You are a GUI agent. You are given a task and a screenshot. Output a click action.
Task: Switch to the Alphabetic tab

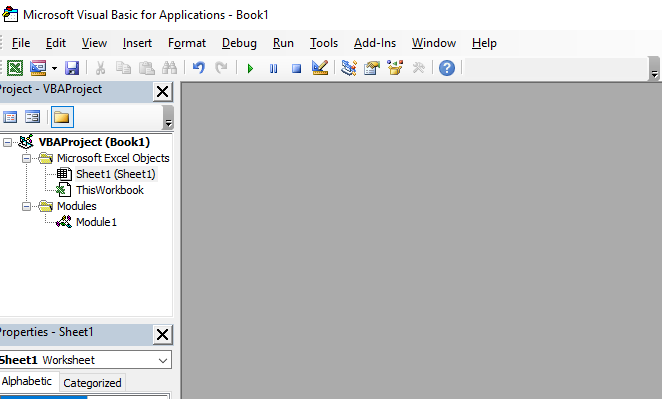[27, 381]
